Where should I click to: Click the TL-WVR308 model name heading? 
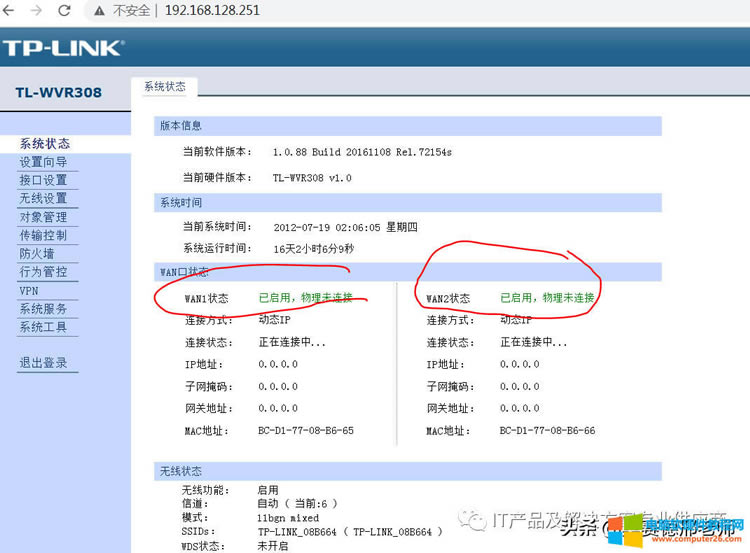[58, 92]
